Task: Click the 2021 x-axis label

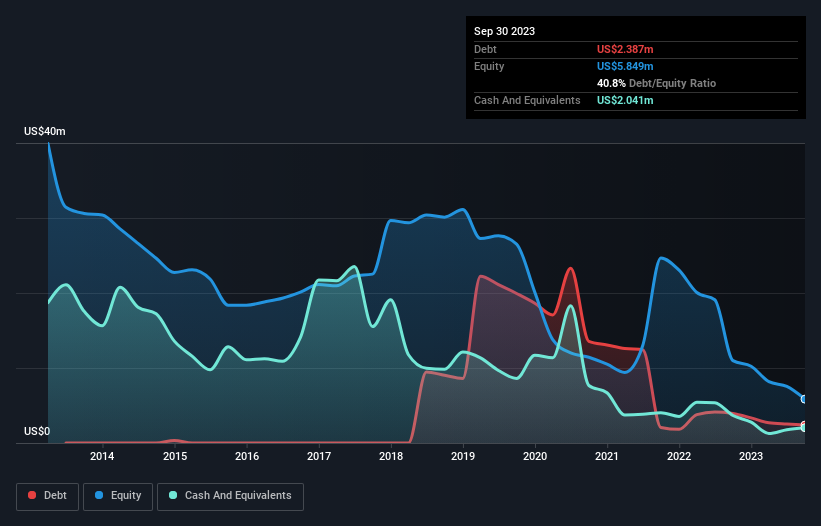Action: (x=607, y=456)
